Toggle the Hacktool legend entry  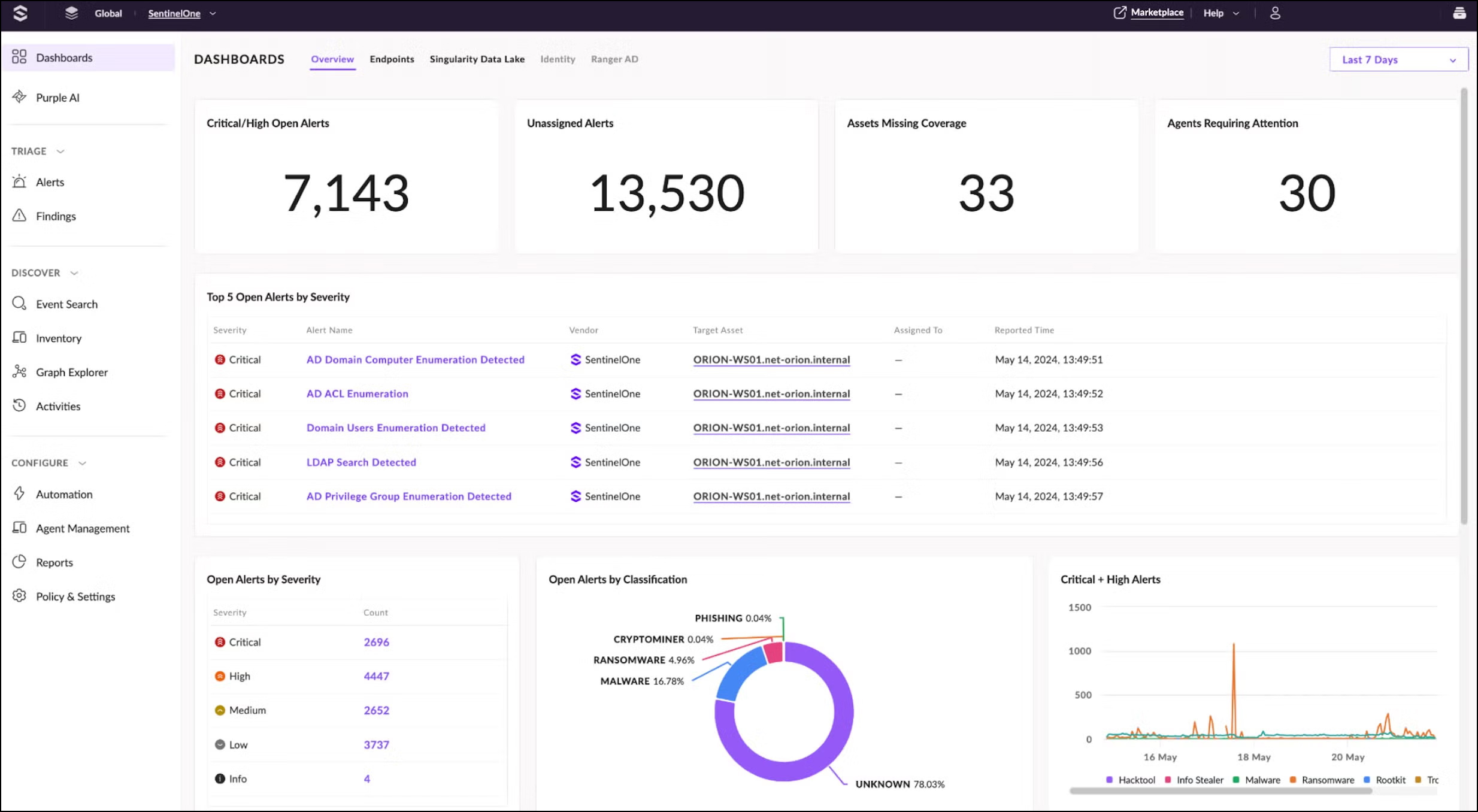coord(1135,780)
